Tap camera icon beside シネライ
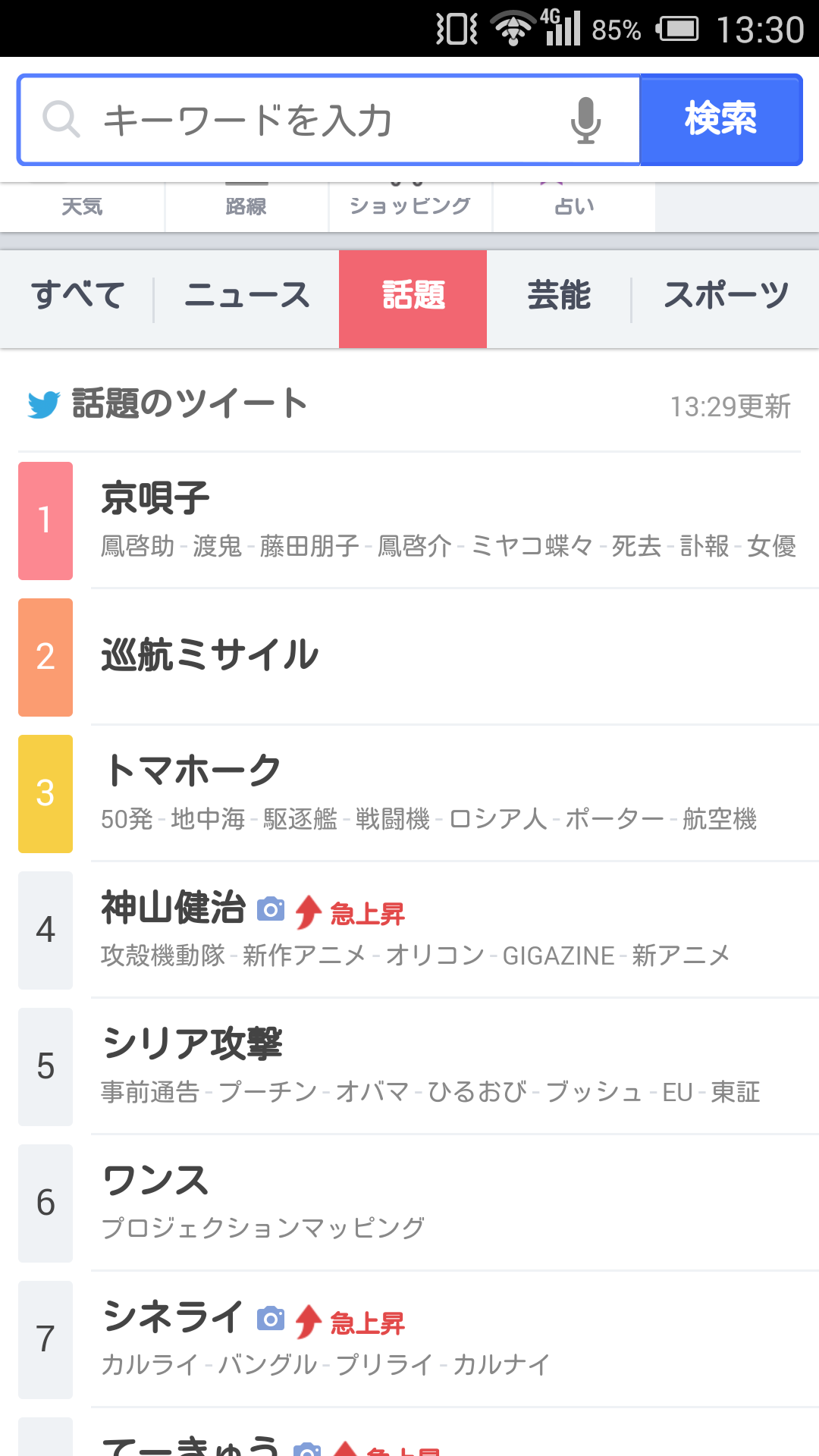Screen dimensions: 819x1456 coord(271,1318)
